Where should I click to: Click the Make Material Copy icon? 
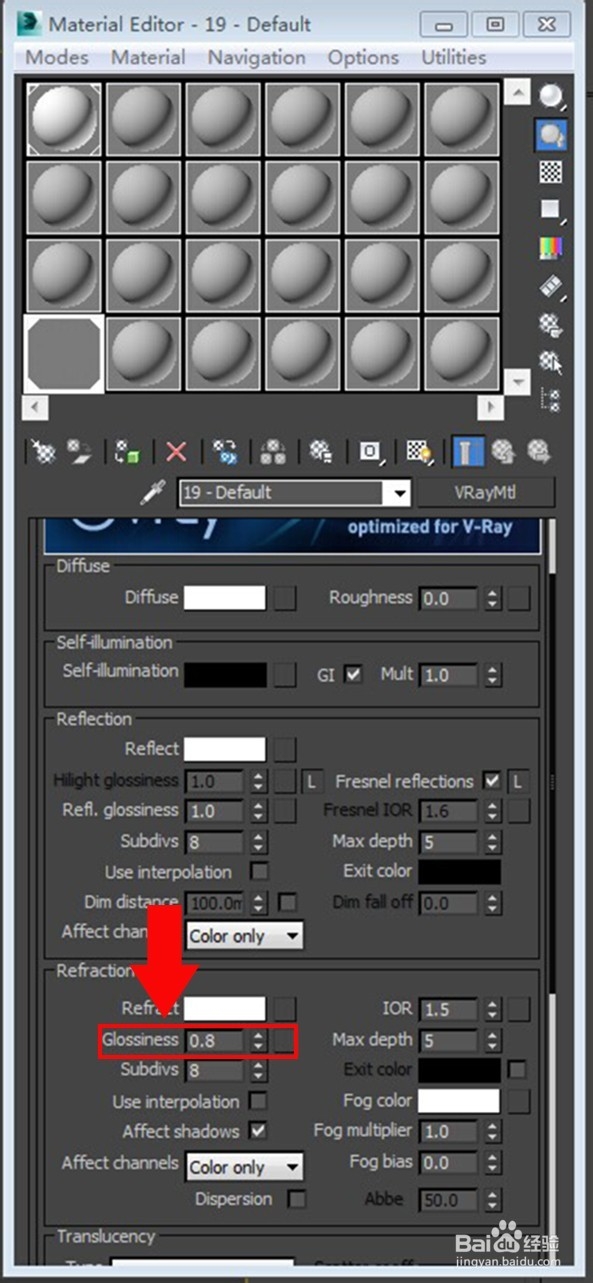point(224,453)
